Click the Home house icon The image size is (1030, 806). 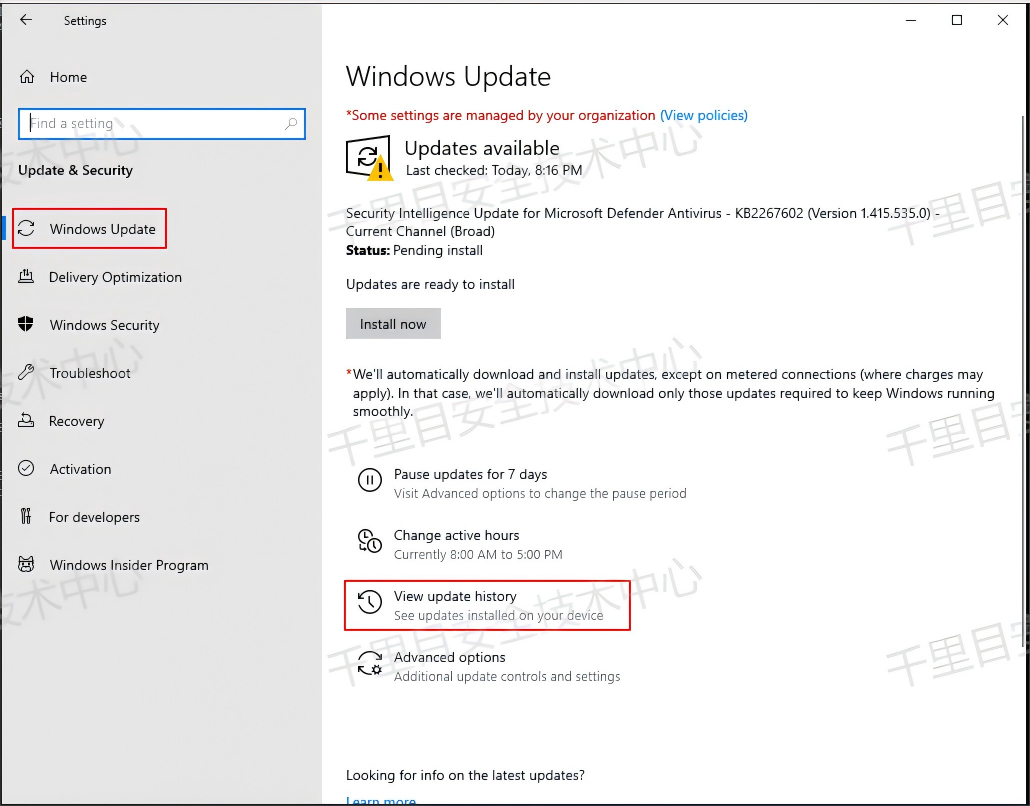click(x=26, y=77)
